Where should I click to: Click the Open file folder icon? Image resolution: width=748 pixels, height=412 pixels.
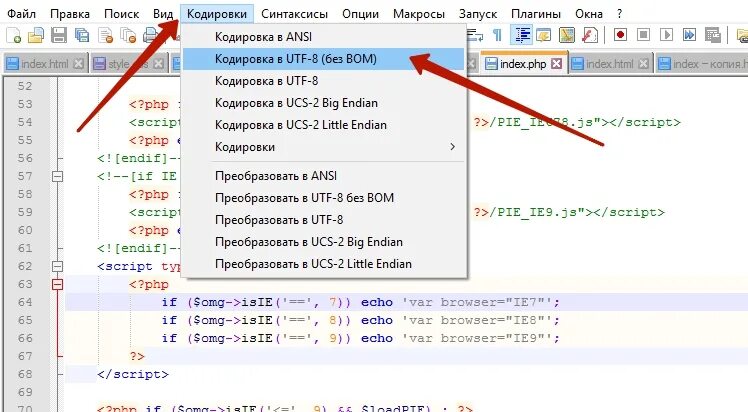point(36,35)
